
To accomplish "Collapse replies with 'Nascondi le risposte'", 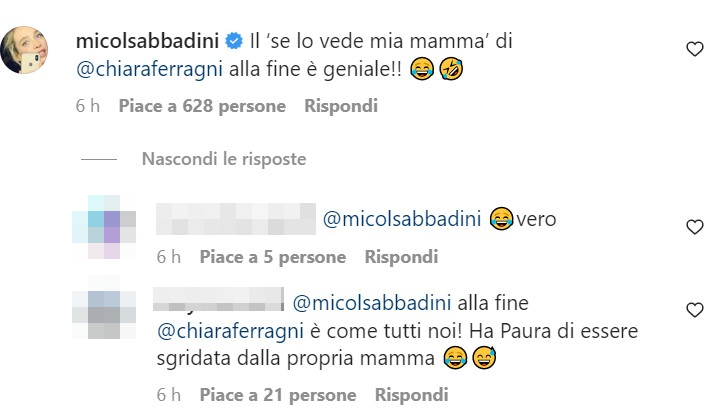I will 223,158.
